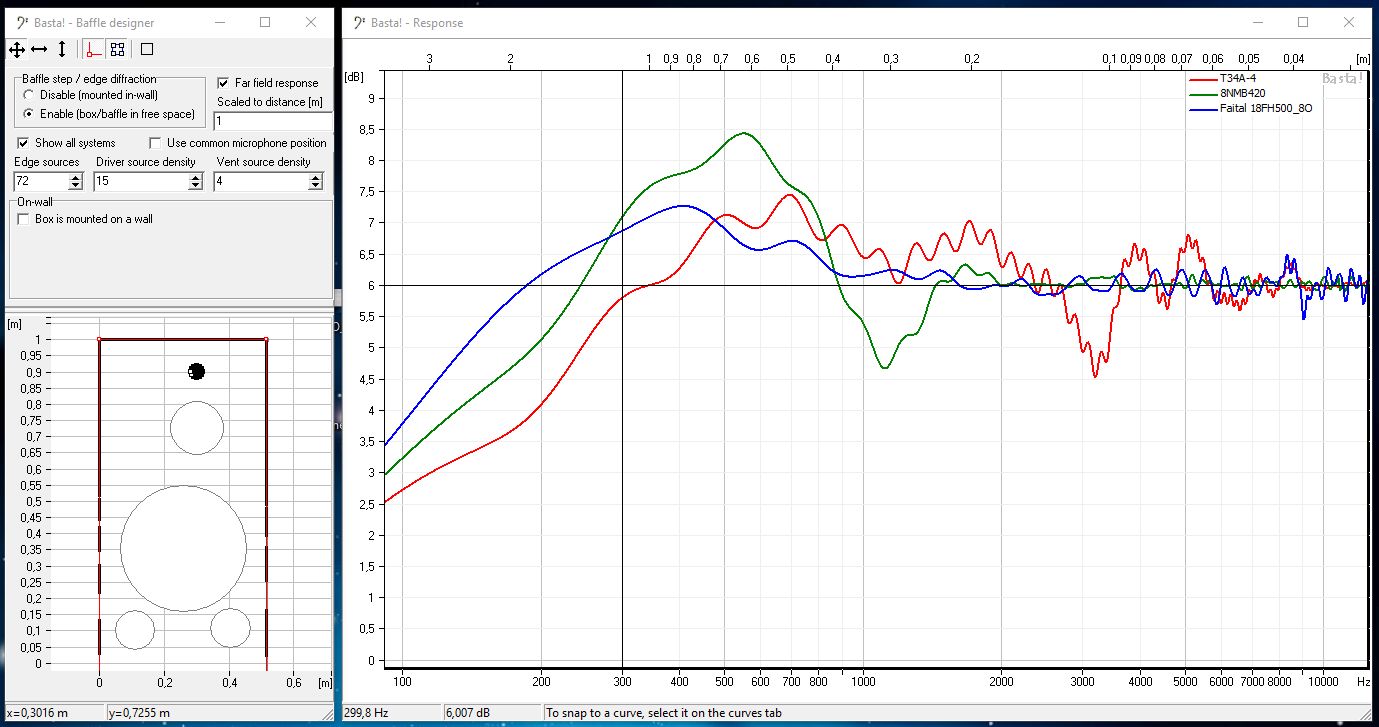The height and width of the screenshot is (727, 1379).
Task: Toggle the red baffle edge icon
Action: (x=93, y=49)
